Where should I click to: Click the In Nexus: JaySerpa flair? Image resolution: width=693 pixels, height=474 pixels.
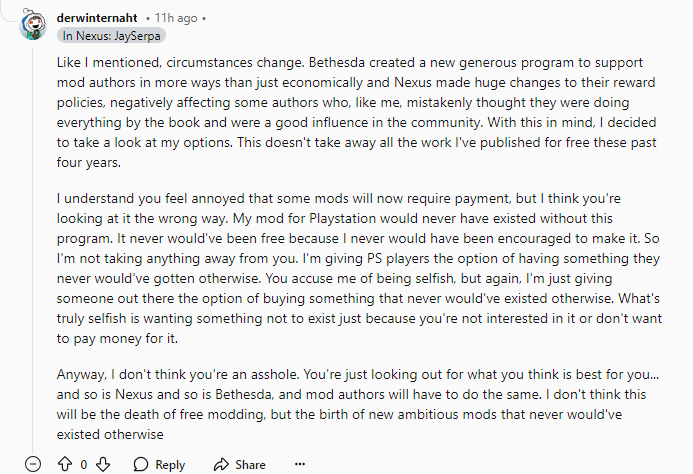111,36
